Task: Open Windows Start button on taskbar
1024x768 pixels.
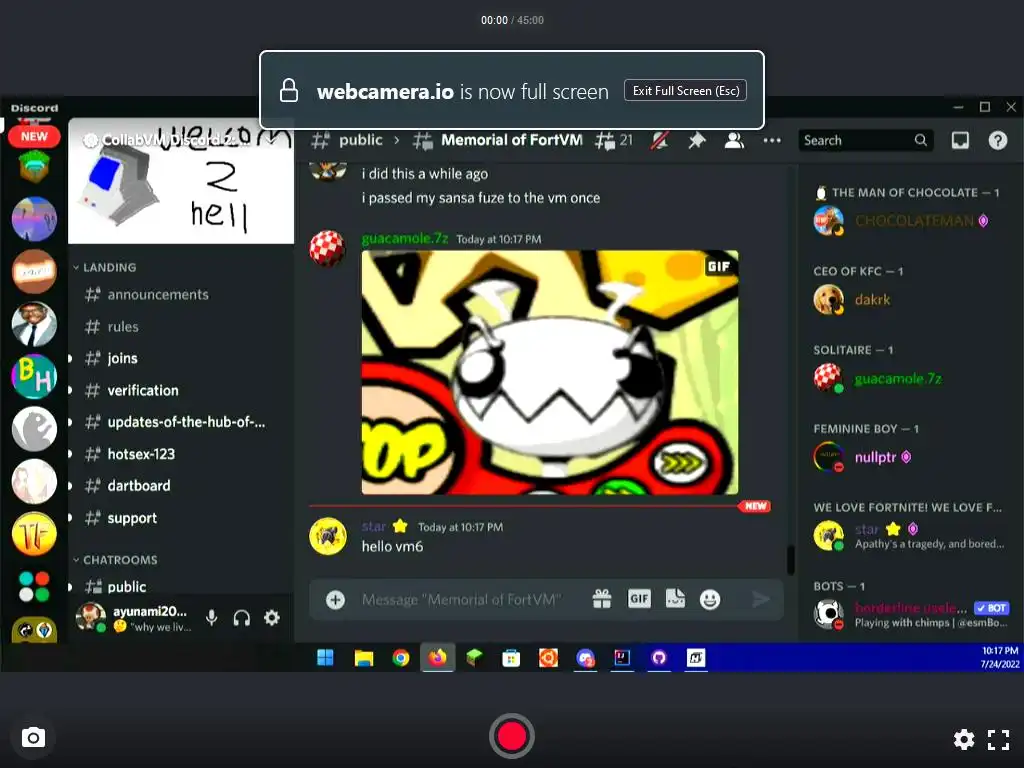Action: coord(325,658)
